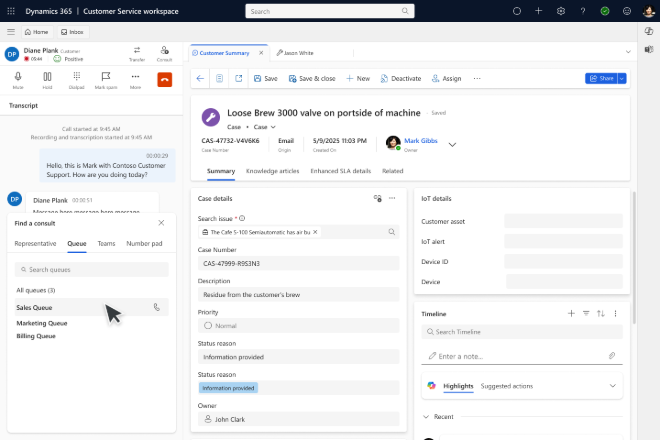This screenshot has height=440, width=660.
Task: Open the help question mark icon
Action: click(583, 11)
